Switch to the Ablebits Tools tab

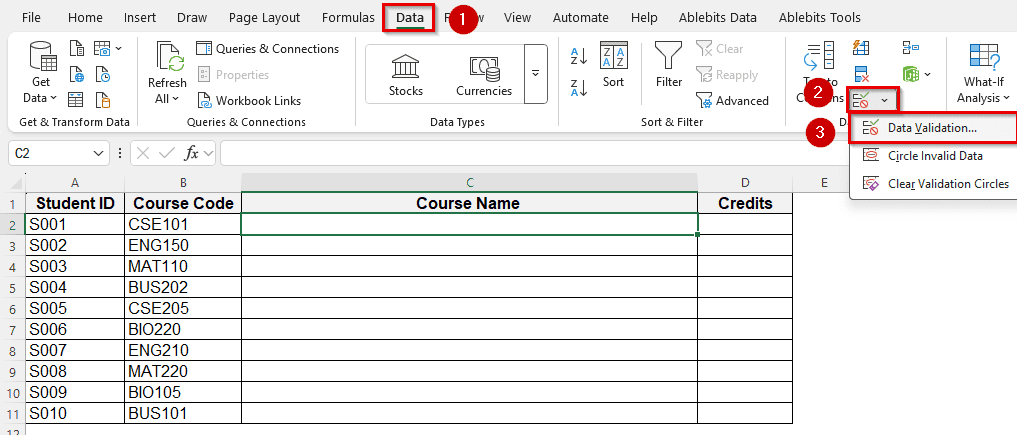pyautogui.click(x=820, y=18)
